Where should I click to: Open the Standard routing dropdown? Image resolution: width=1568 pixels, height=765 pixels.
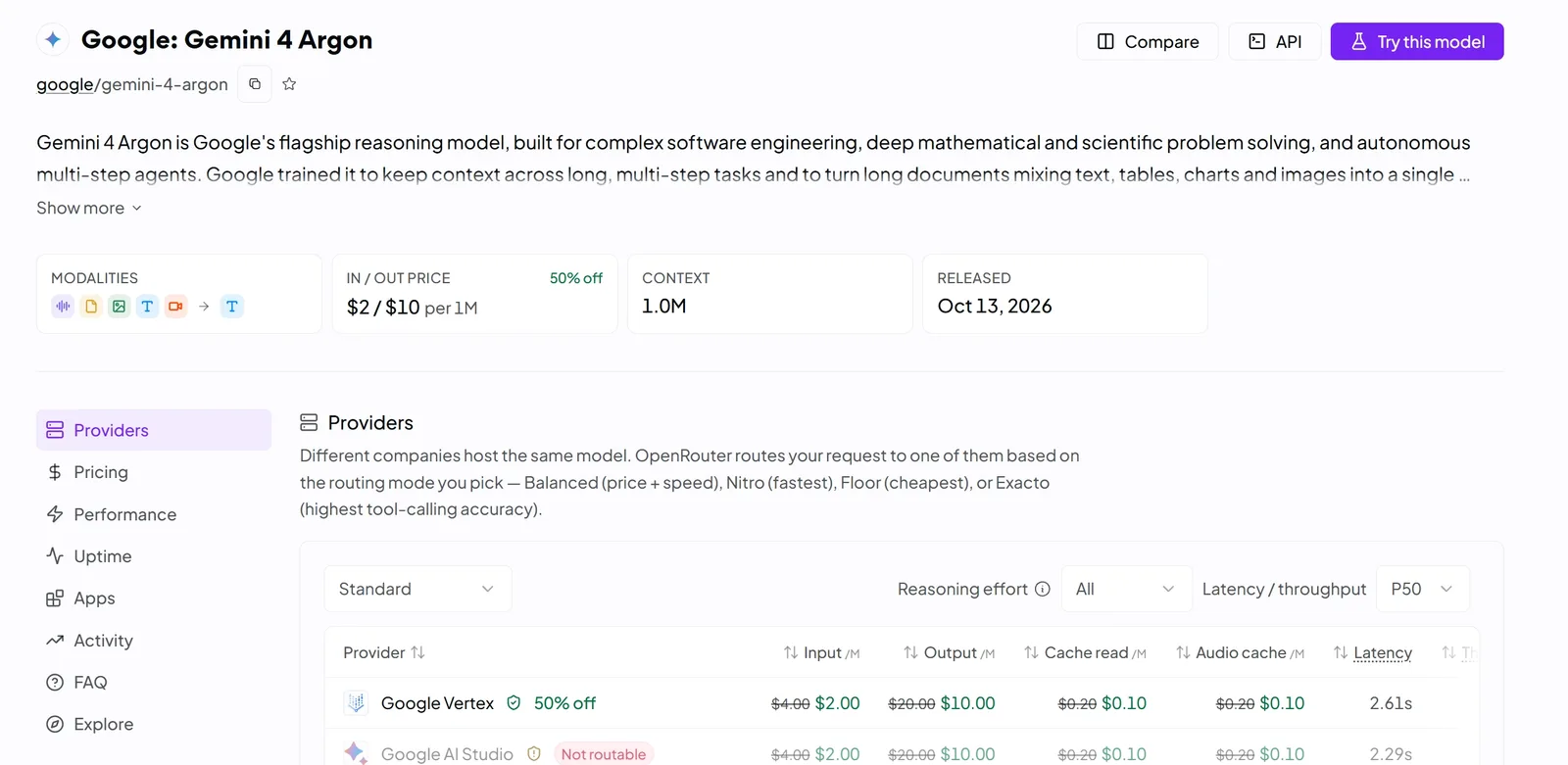pos(418,589)
